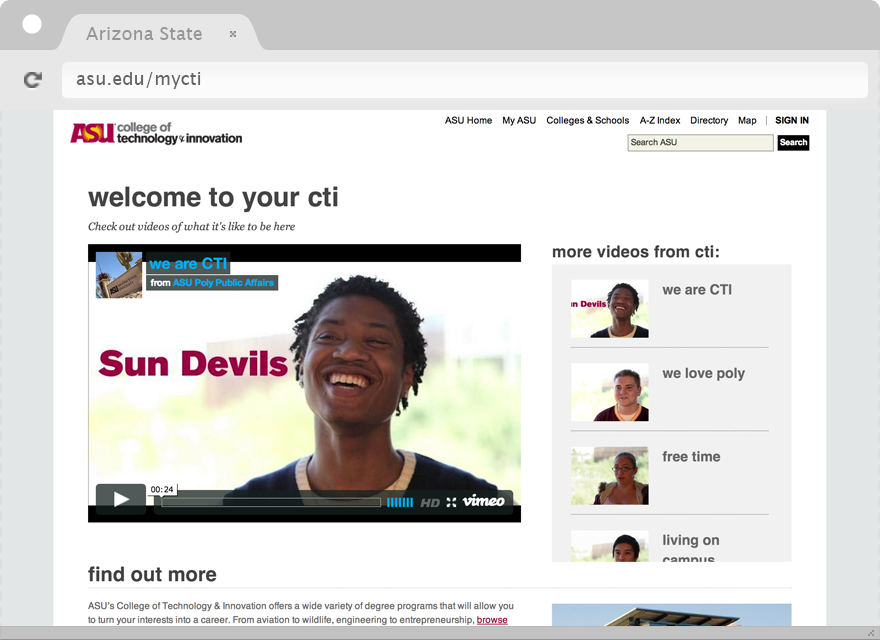Click the 'we are CTI' video title overlay
The height and width of the screenshot is (640, 880).
point(188,263)
